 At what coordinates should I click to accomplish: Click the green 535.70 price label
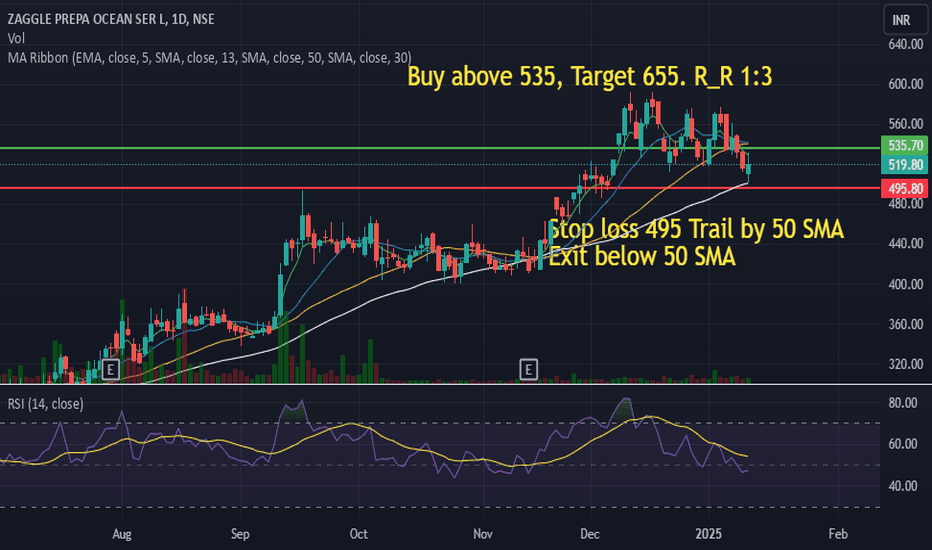click(905, 145)
